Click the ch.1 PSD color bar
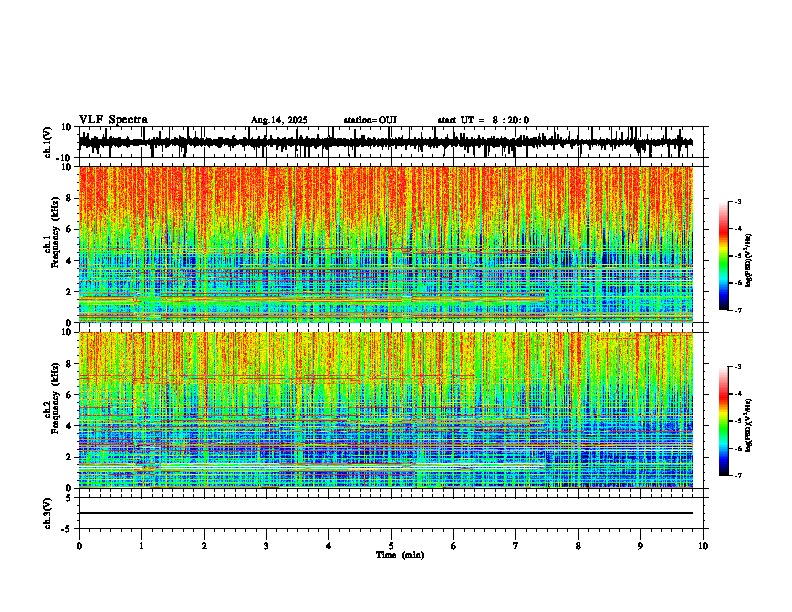Viewport: 792px width, 612px height. pyautogui.click(x=723, y=256)
